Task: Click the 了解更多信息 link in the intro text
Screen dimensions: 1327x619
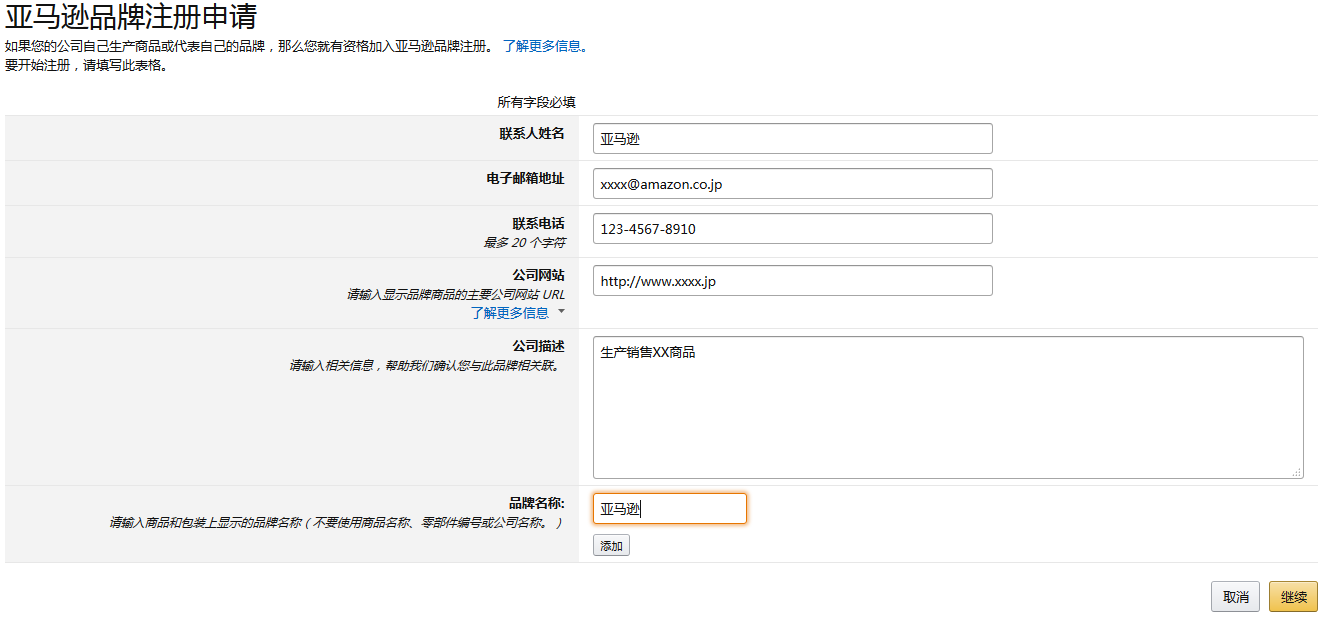Action: pyautogui.click(x=541, y=46)
